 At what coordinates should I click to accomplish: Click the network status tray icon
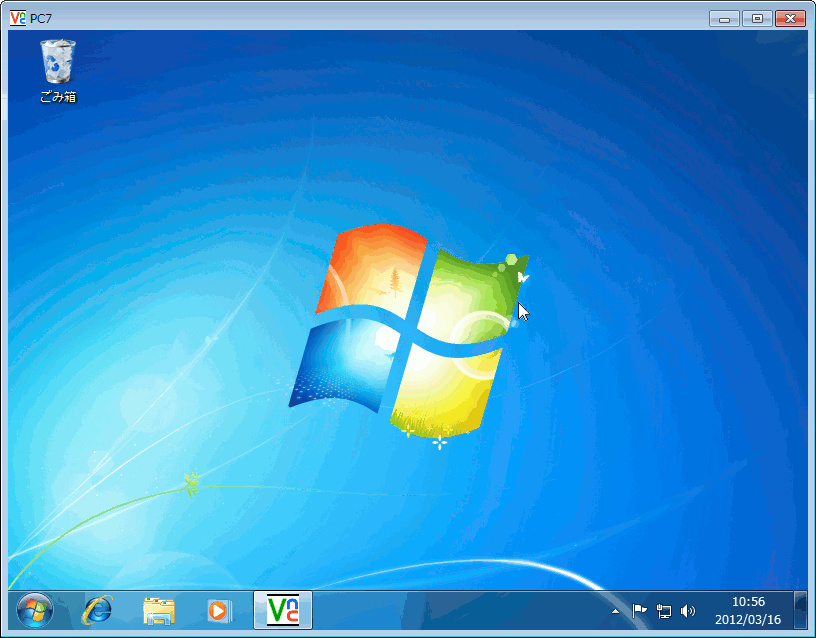click(x=663, y=611)
